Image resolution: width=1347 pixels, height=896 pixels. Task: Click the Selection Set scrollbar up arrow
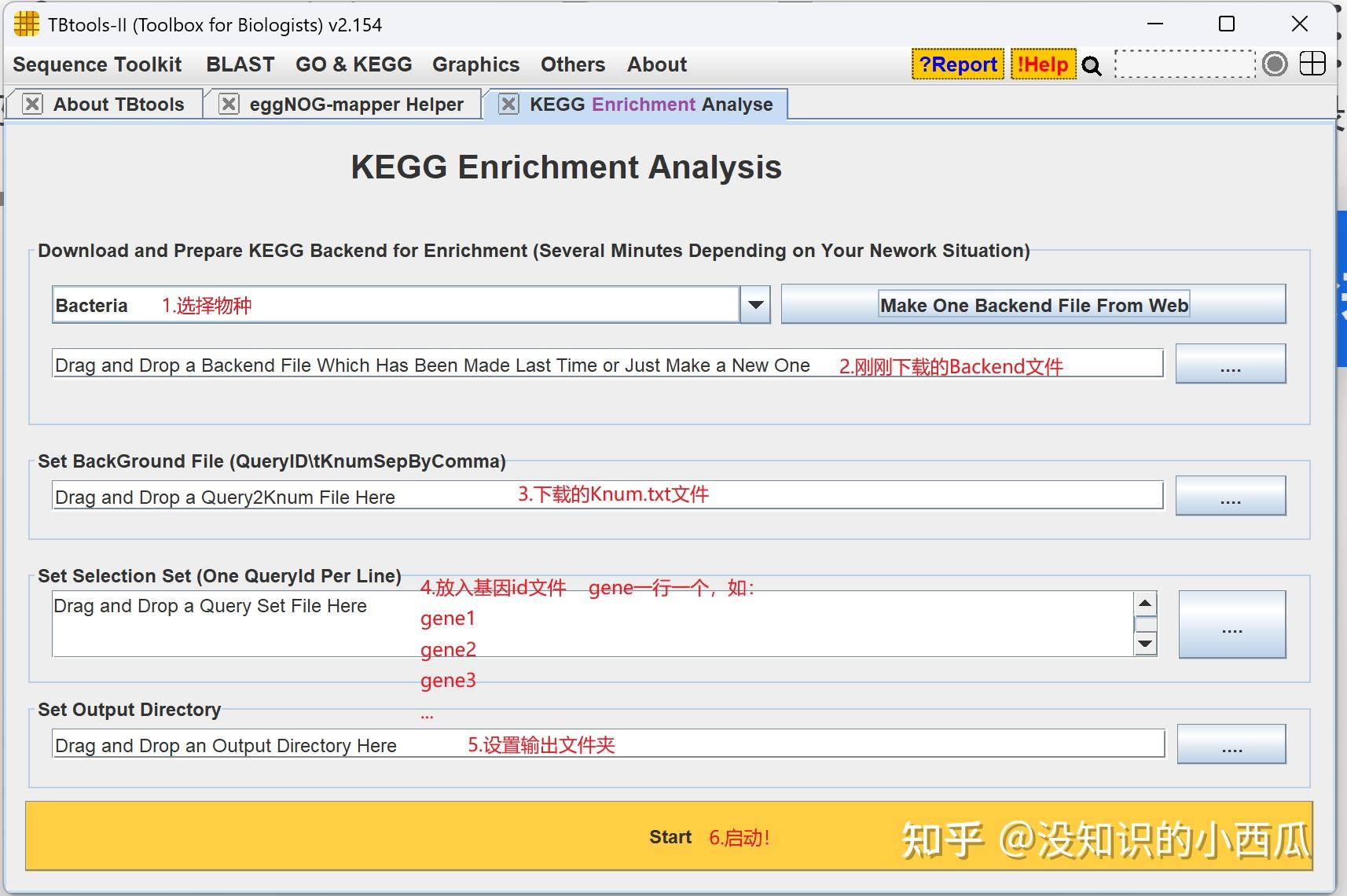[x=1146, y=601]
